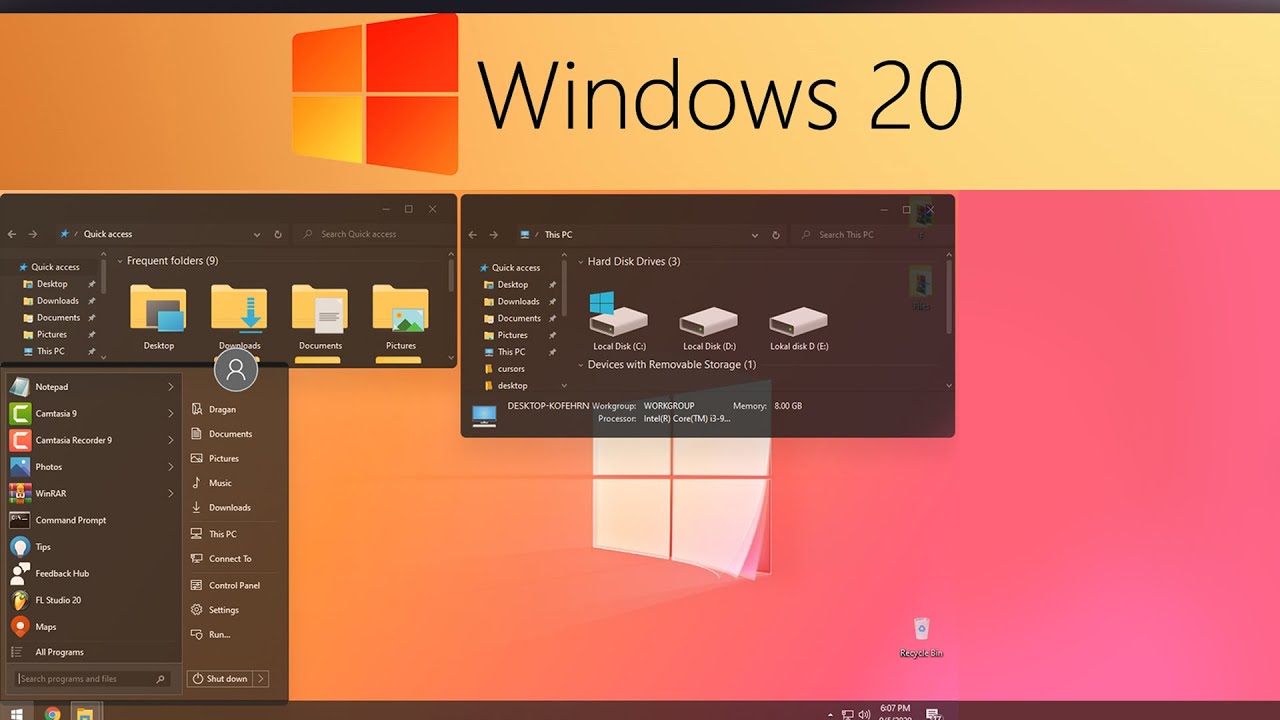This screenshot has width=1280, height=720.
Task: Open shut down options arrow
Action: coord(261,679)
